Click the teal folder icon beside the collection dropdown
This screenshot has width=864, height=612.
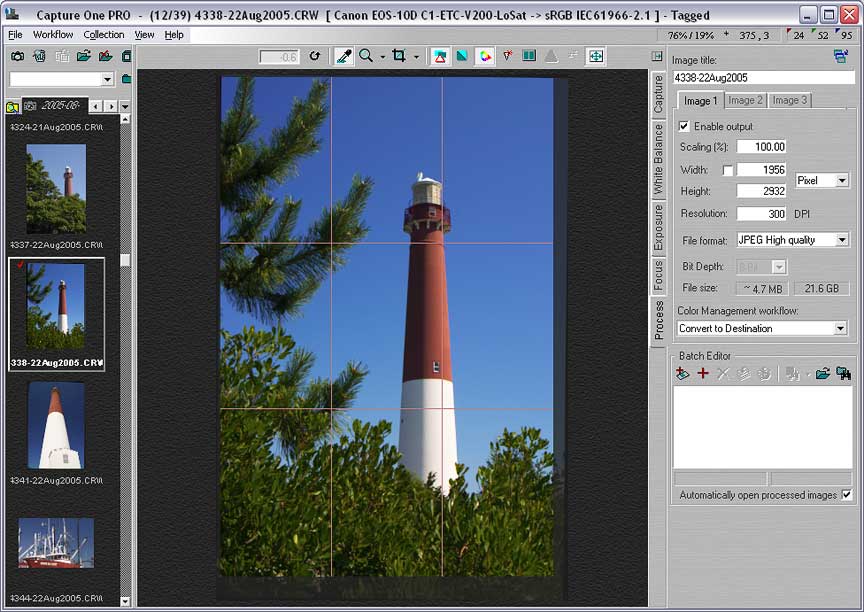(x=126, y=79)
